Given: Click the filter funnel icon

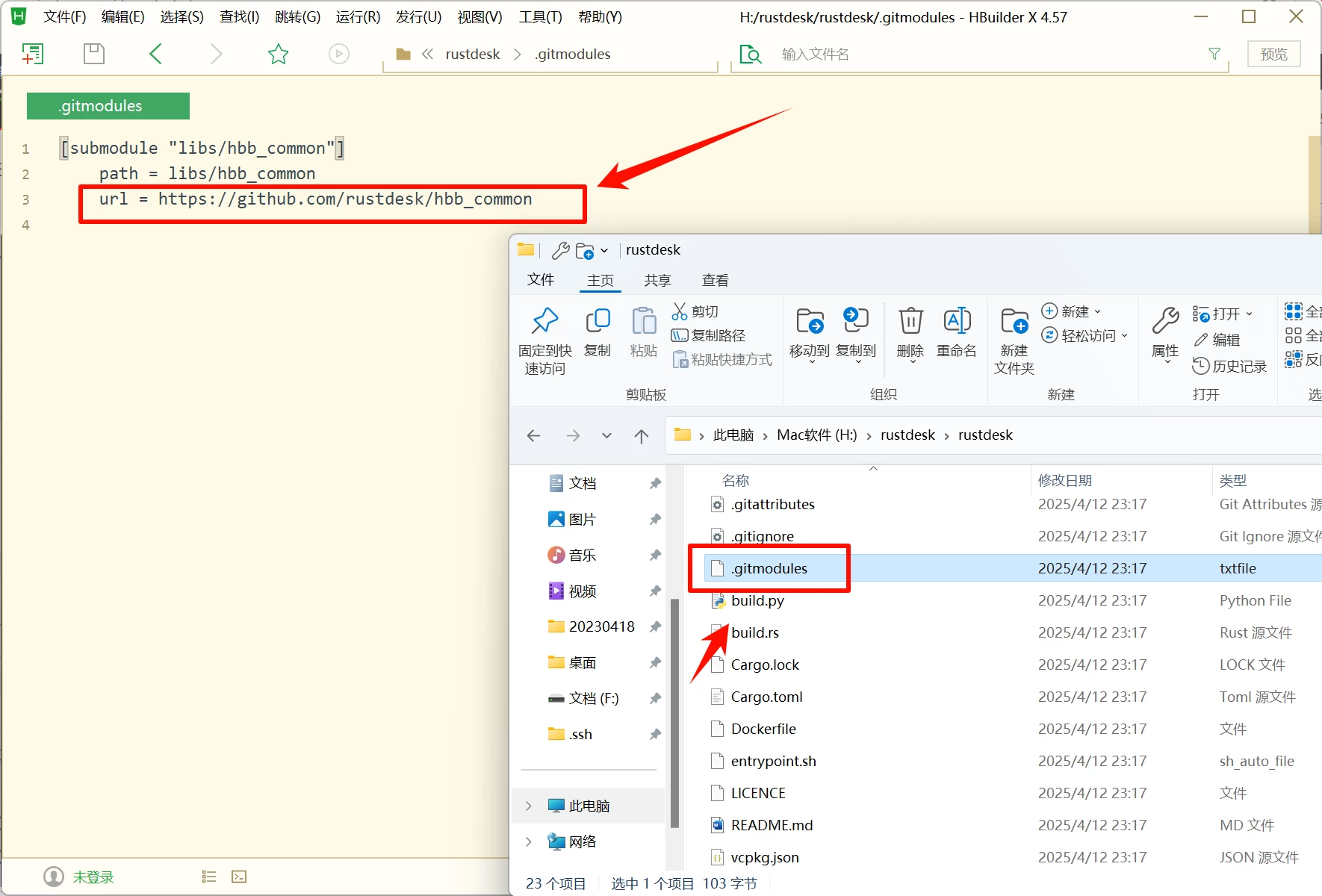Looking at the screenshot, I should pos(1214,54).
